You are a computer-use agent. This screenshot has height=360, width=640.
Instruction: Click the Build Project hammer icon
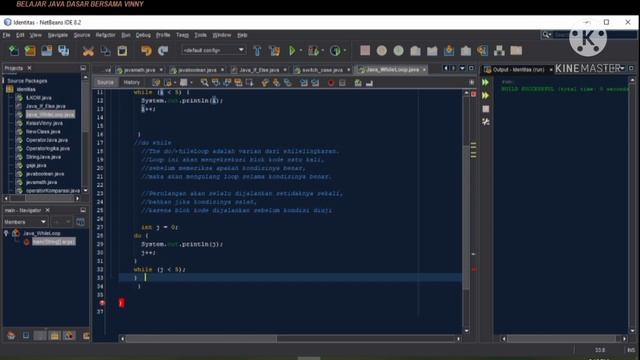click(x=257, y=51)
